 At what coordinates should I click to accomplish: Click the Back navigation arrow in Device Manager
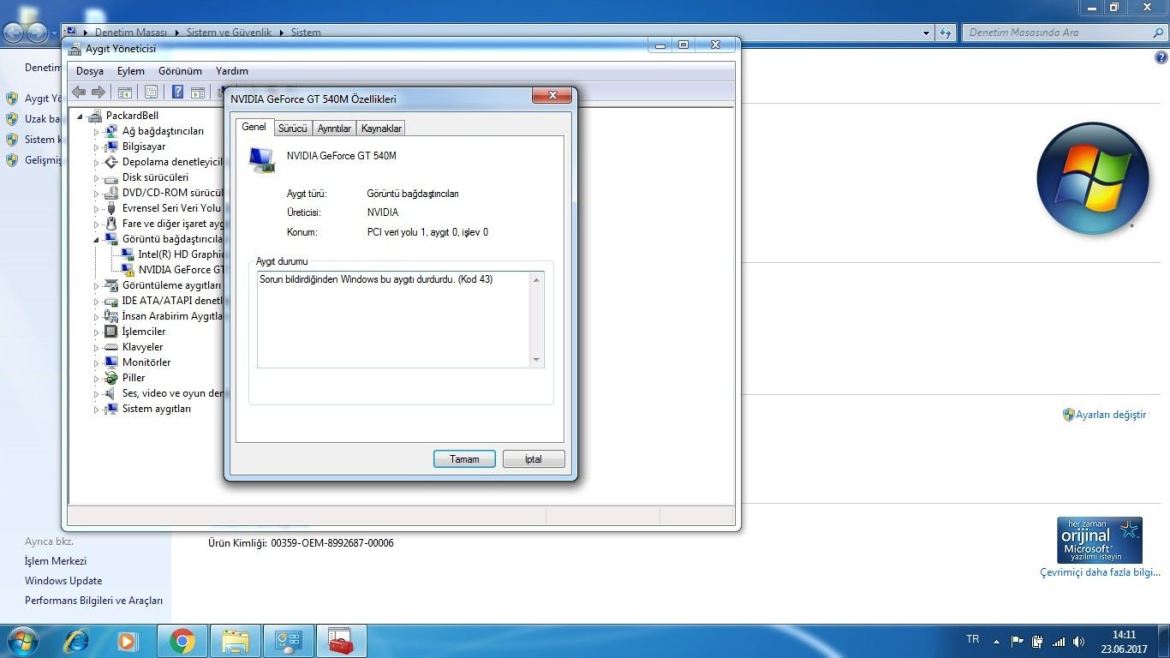coord(78,92)
